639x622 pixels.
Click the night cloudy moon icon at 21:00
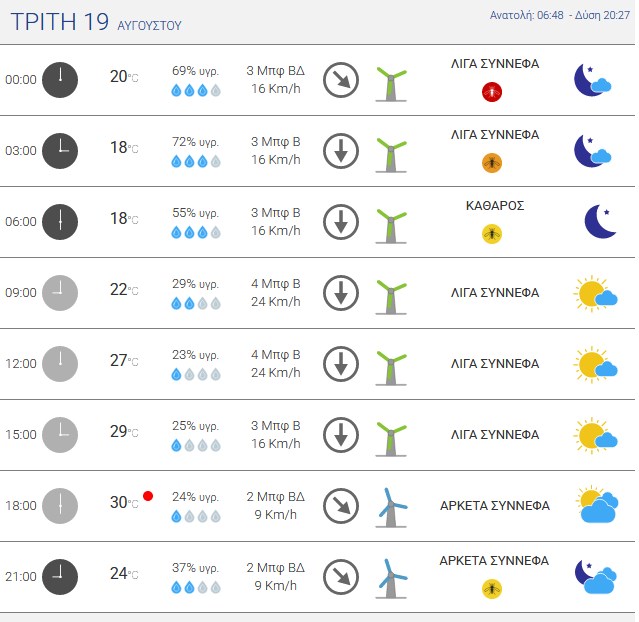(596, 576)
